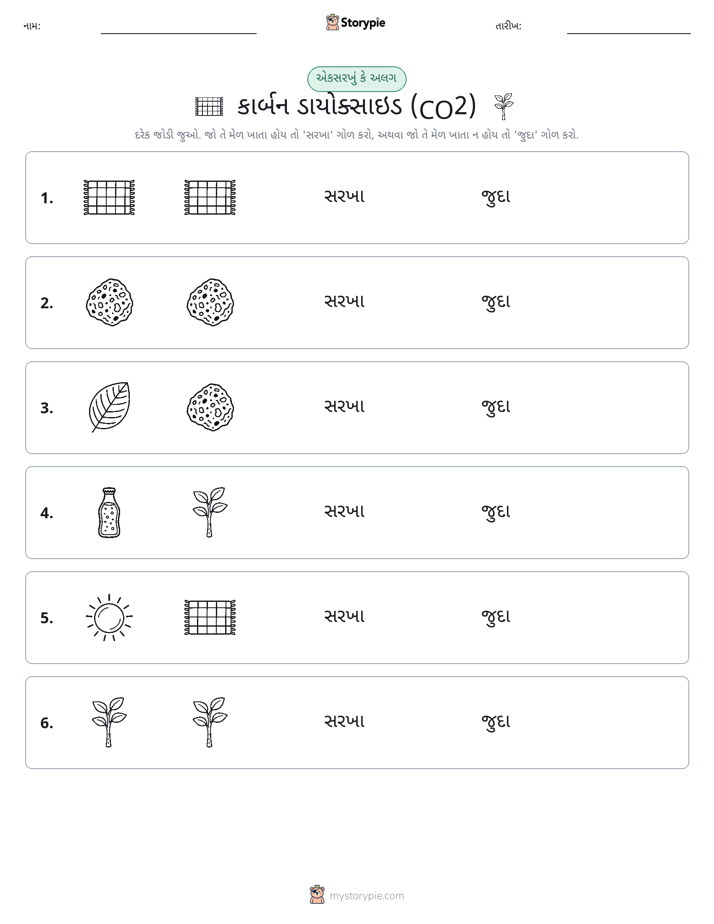Click the first cookie icon in row 2
Viewport: 714px width, 924px height.
pyautogui.click(x=109, y=302)
